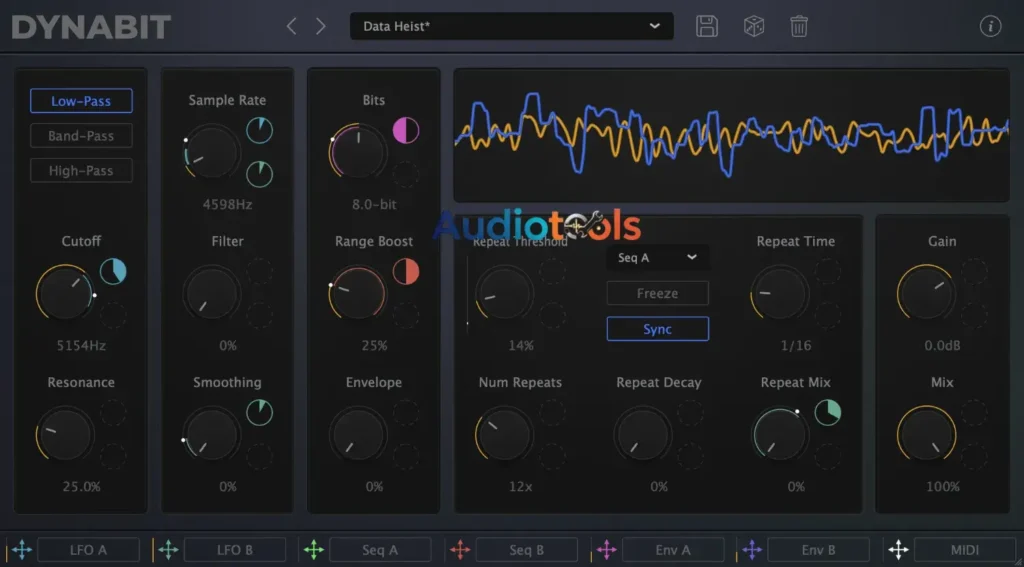Expand the Seq A source dropdown
Image resolution: width=1024 pixels, height=567 pixels.
pos(657,258)
